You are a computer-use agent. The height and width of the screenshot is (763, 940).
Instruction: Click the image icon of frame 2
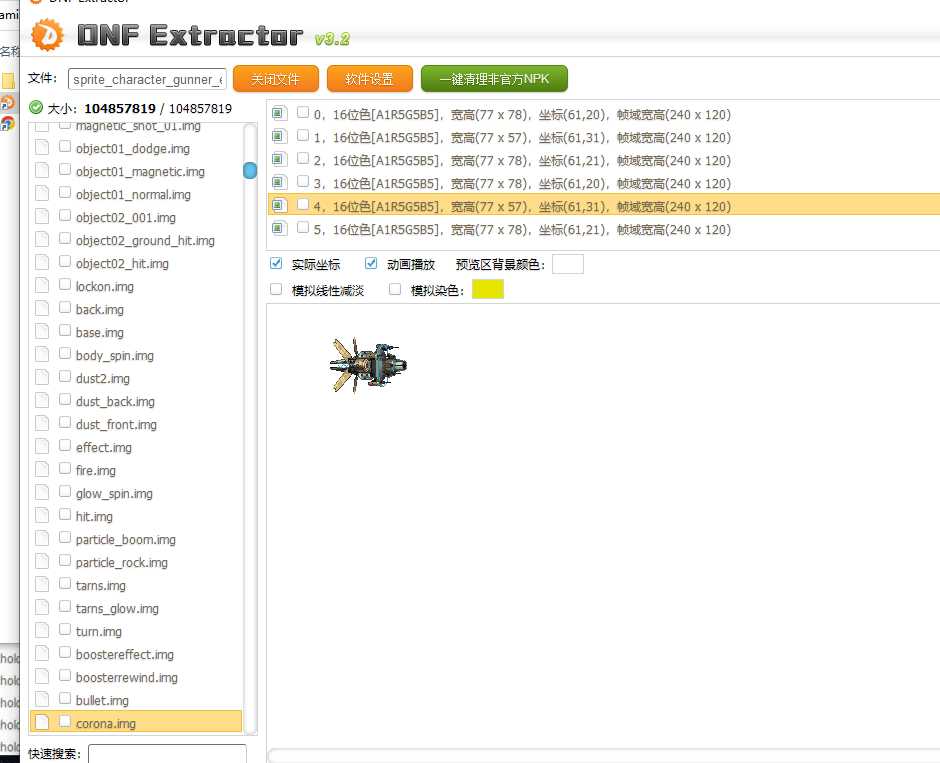(x=280, y=159)
